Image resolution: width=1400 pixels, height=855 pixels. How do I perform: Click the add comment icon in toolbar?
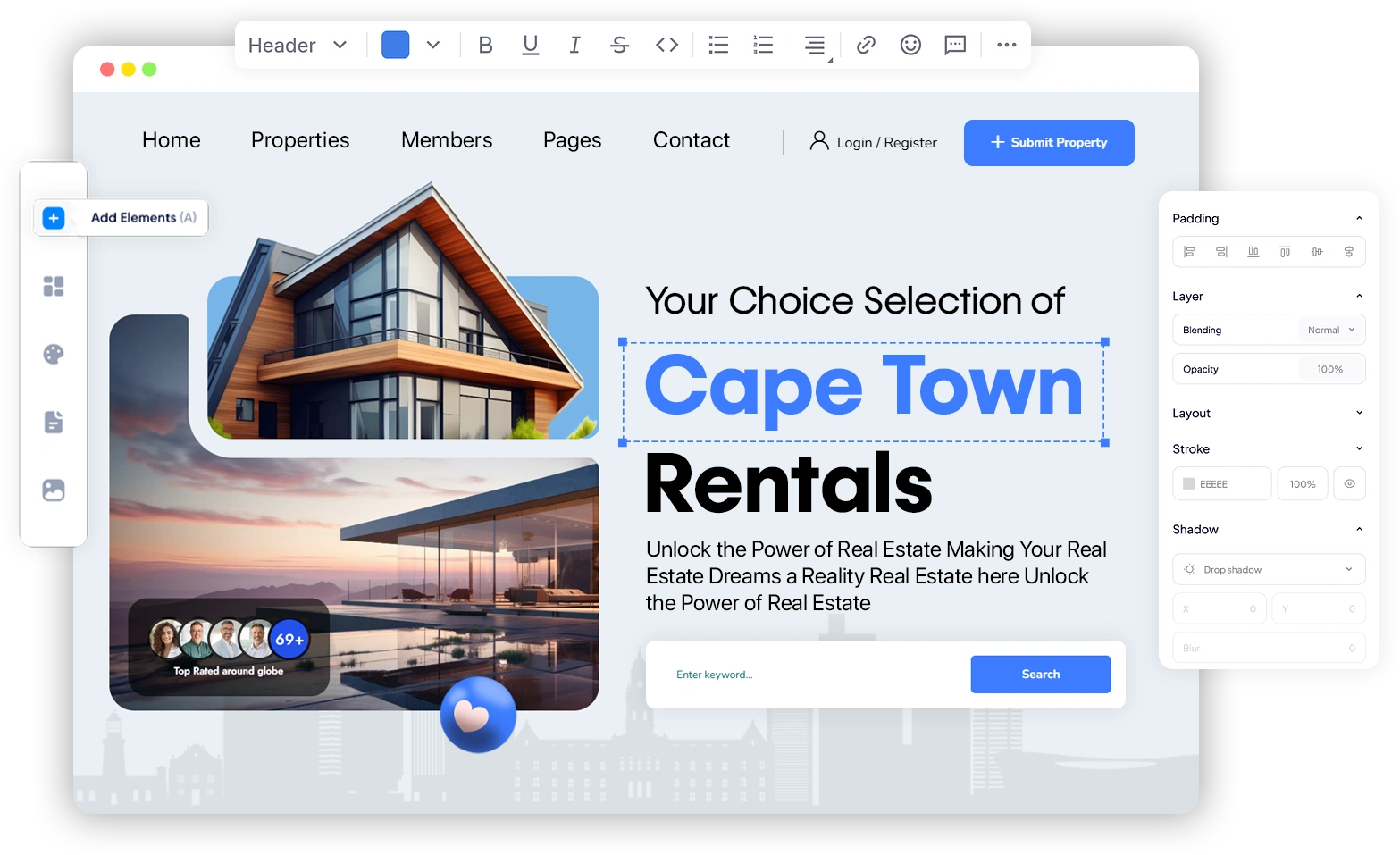955,45
